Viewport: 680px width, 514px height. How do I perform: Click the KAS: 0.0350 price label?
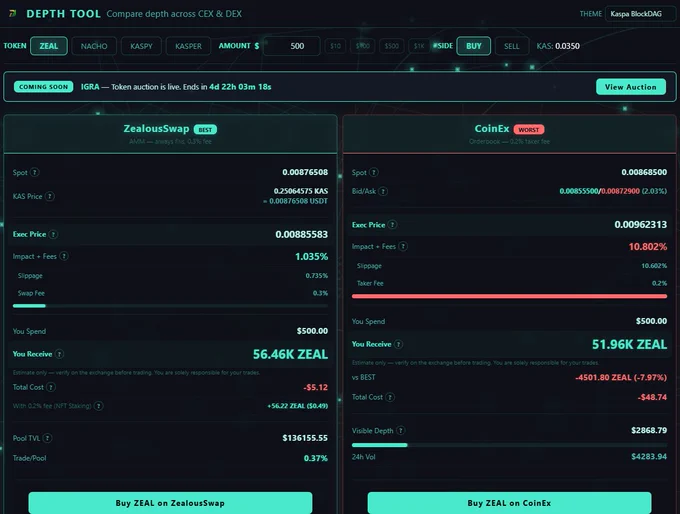tap(558, 46)
